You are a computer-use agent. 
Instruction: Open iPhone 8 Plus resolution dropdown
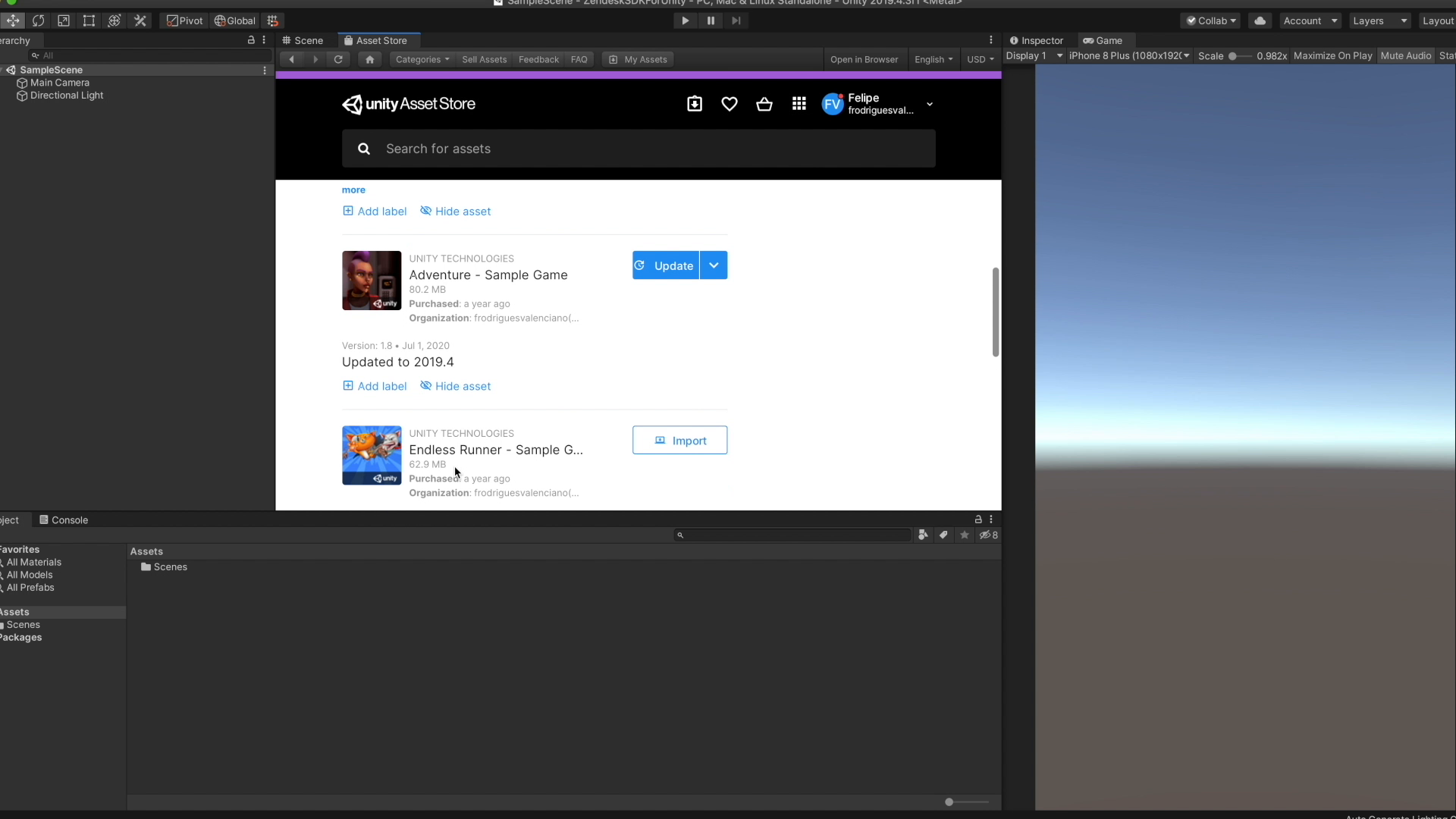click(x=1129, y=55)
